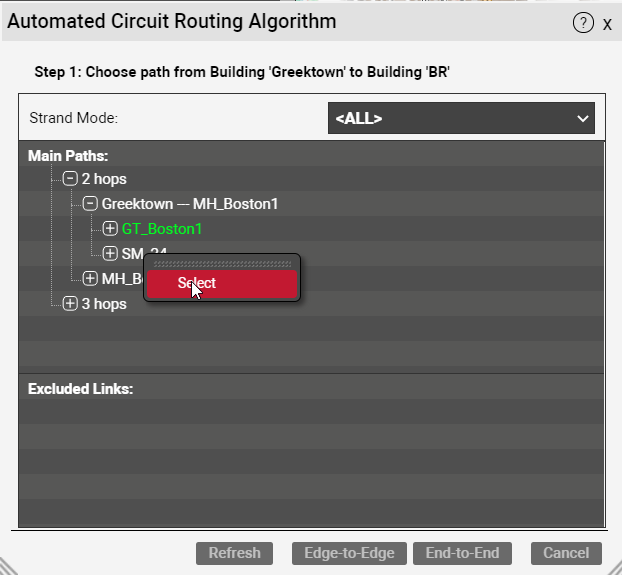Expand the SM_24 node plus icon
Screen dimensions: 622x575
tap(110, 254)
